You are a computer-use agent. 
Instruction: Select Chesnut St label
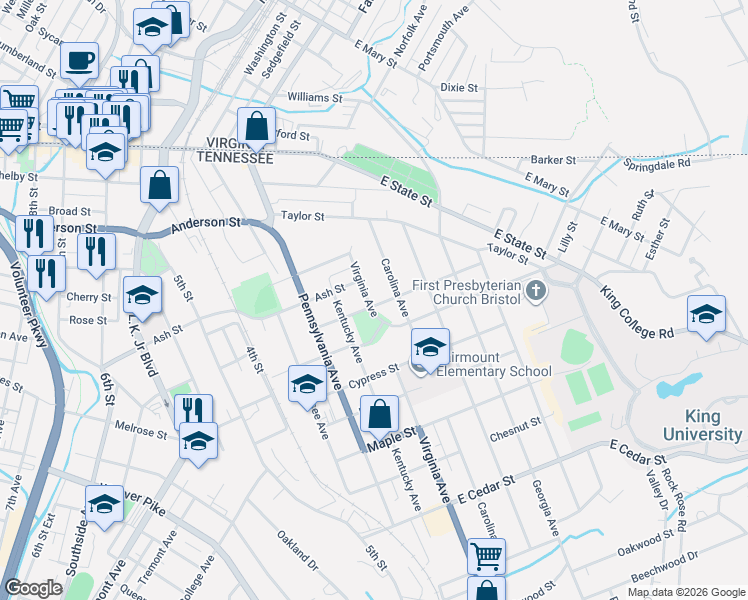516,429
